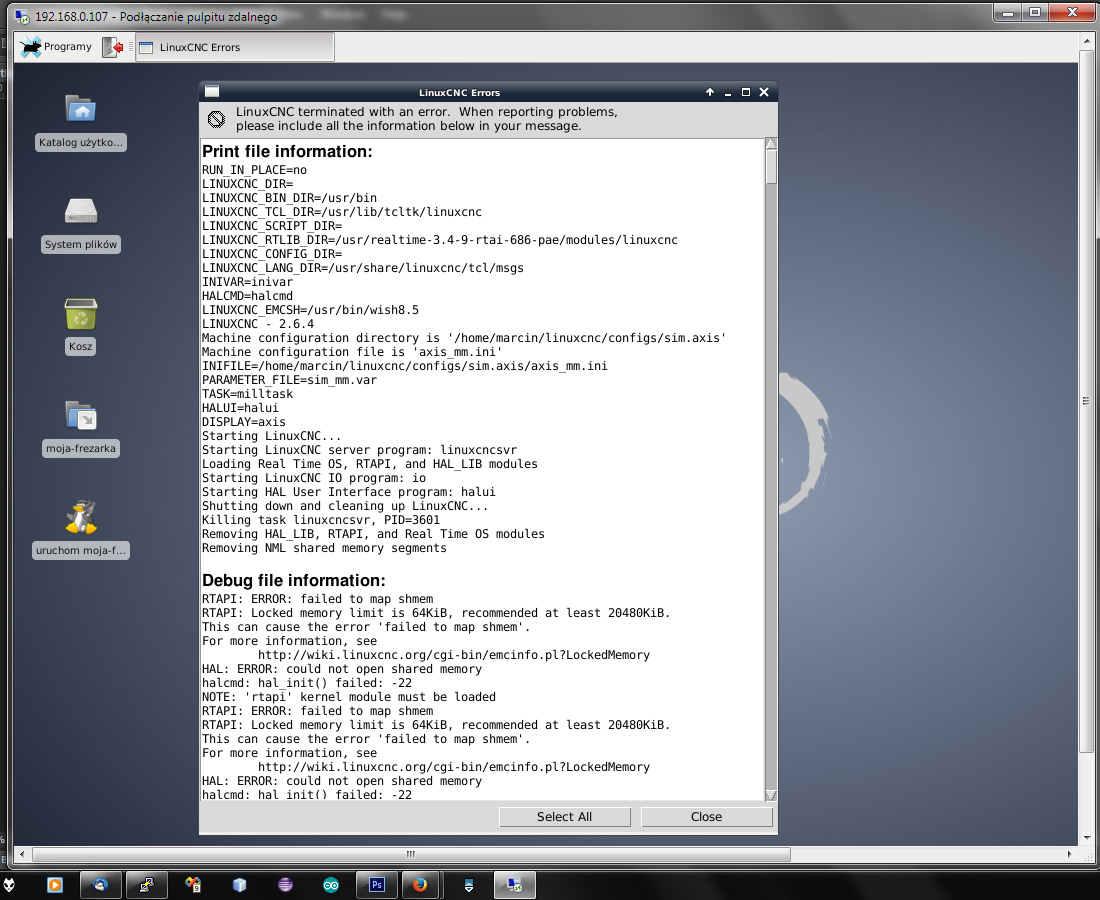Click the 'DISPLAY=axis' line
This screenshot has width=1100, height=900.
[243, 422]
